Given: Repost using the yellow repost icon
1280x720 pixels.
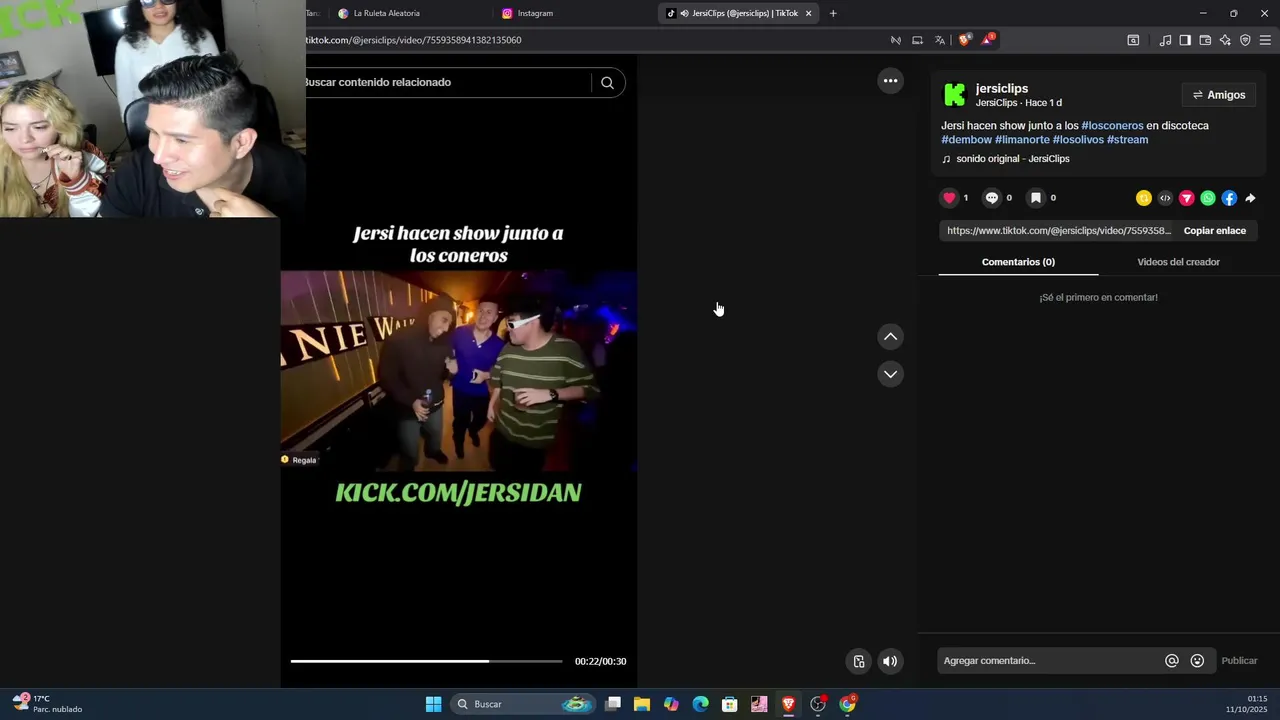Looking at the screenshot, I should click(x=1144, y=198).
